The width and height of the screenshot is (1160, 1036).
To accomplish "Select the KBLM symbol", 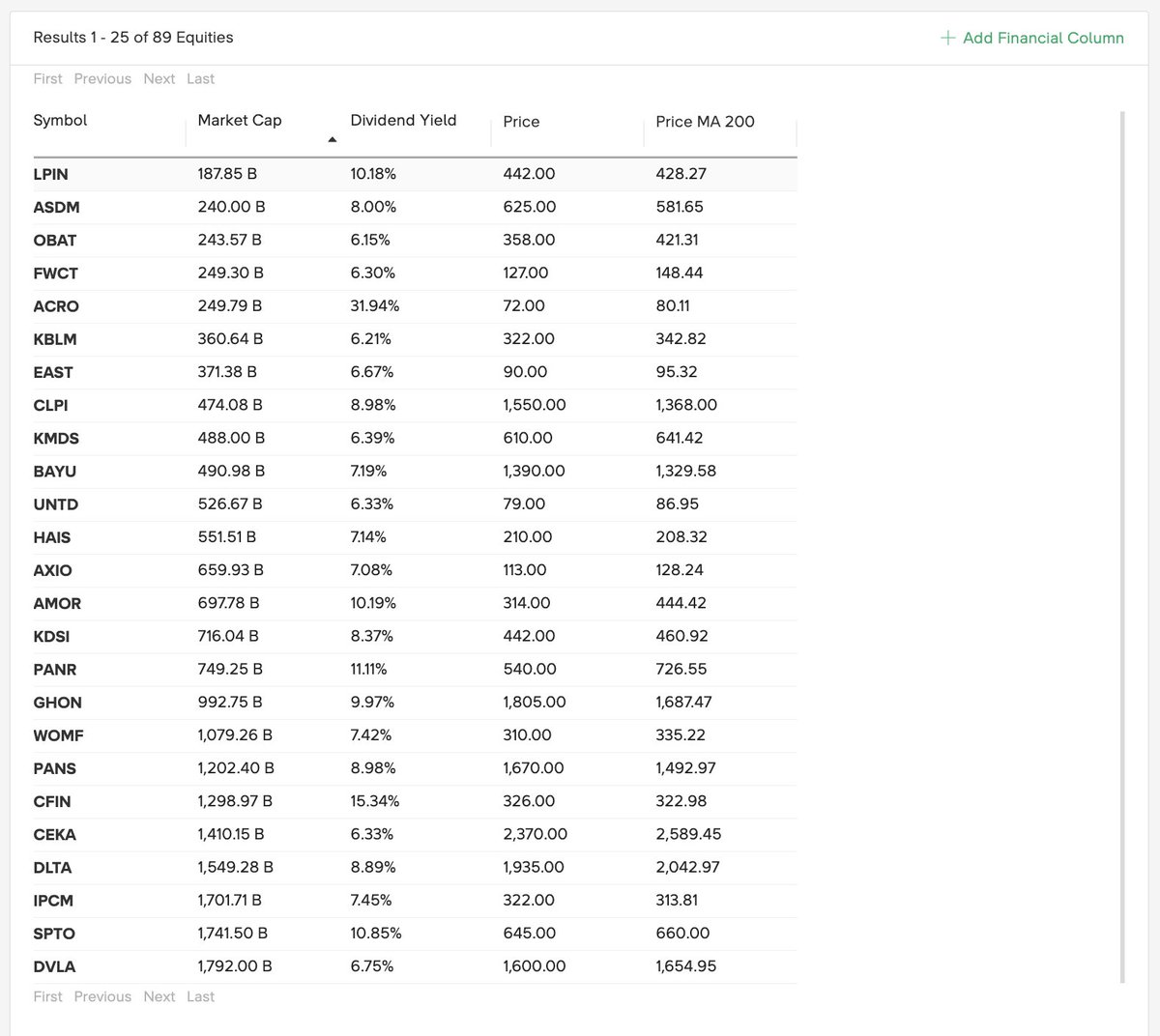I will pyautogui.click(x=55, y=339).
